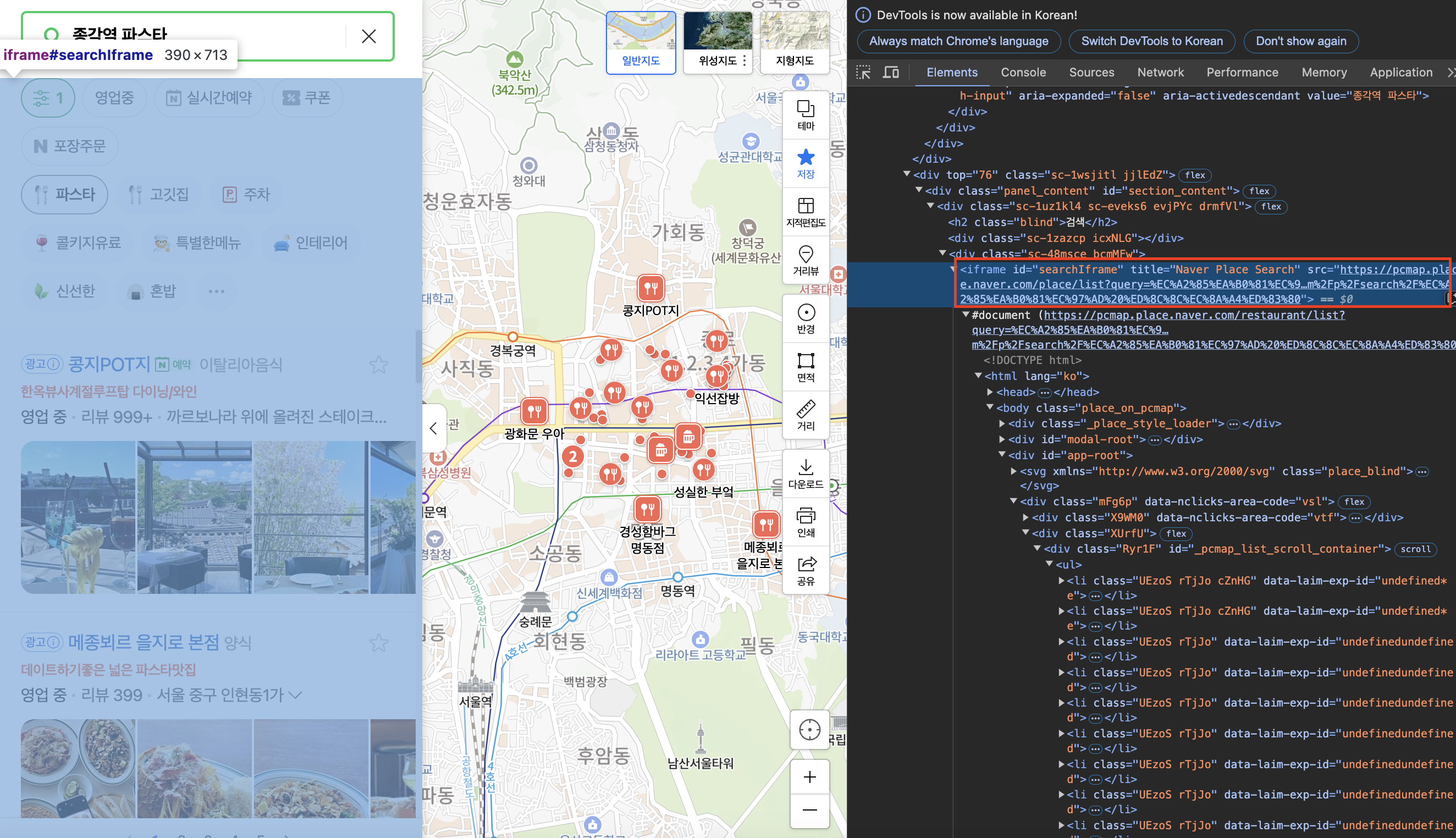The image size is (1456, 838).
Task: Switch to the Console tab
Action: pos(1023,73)
